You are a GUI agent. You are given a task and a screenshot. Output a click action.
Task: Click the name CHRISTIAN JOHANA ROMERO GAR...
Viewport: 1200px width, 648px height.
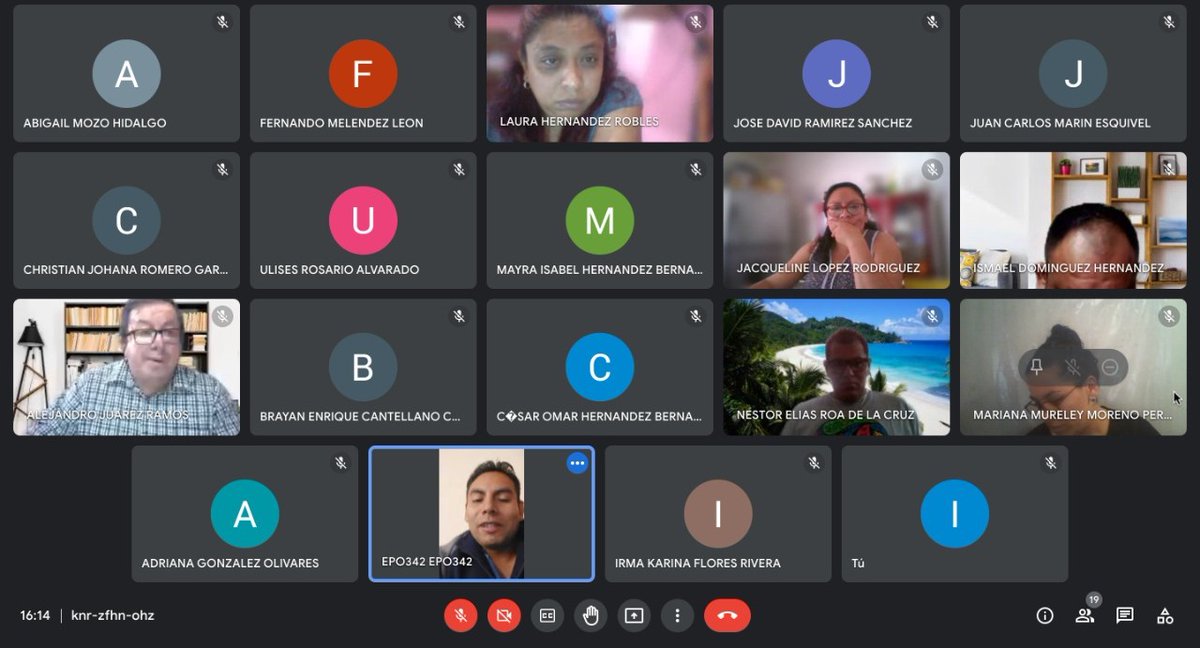click(x=126, y=270)
